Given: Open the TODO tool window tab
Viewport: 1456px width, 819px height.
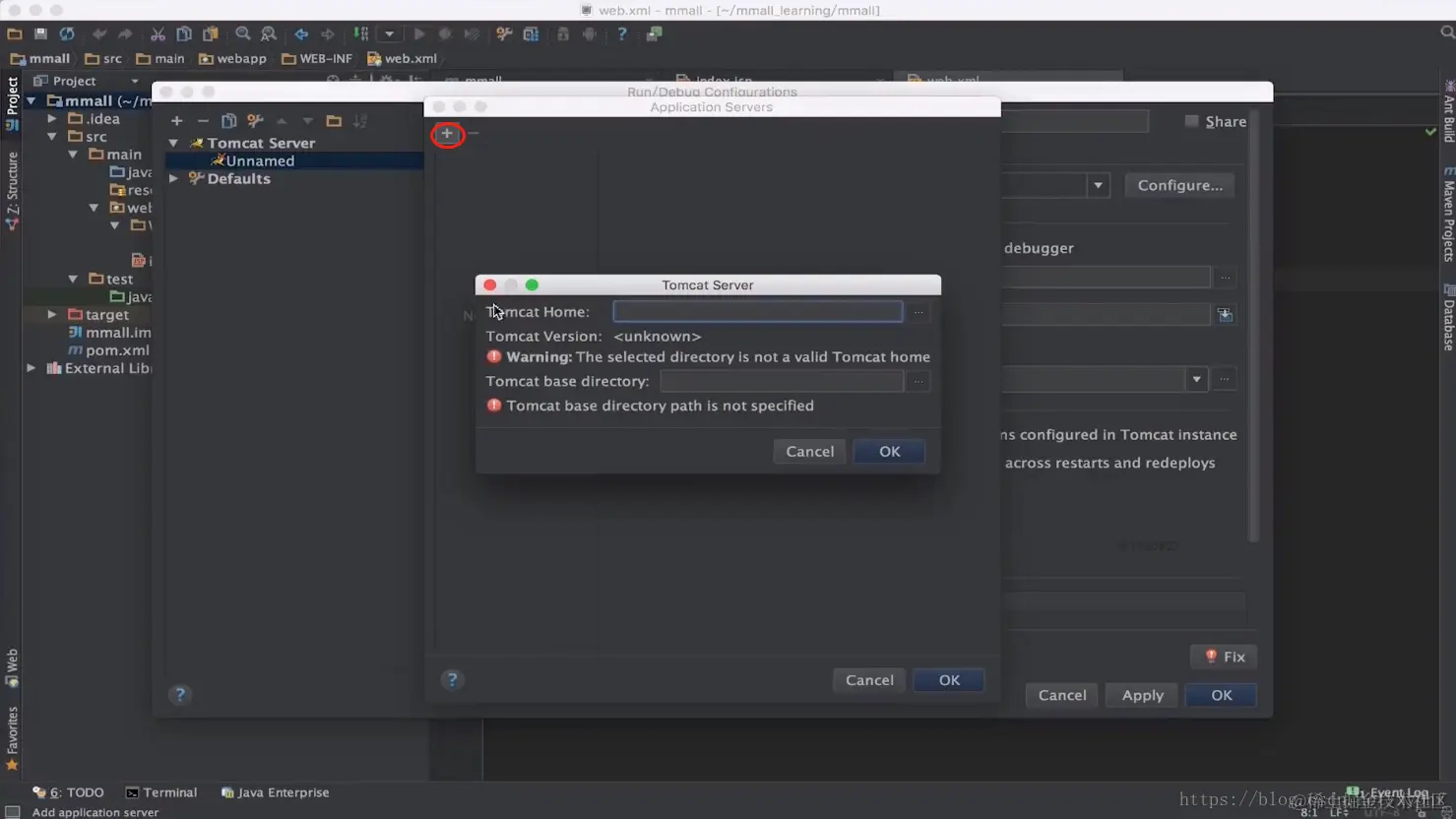Looking at the screenshot, I should (x=69, y=792).
